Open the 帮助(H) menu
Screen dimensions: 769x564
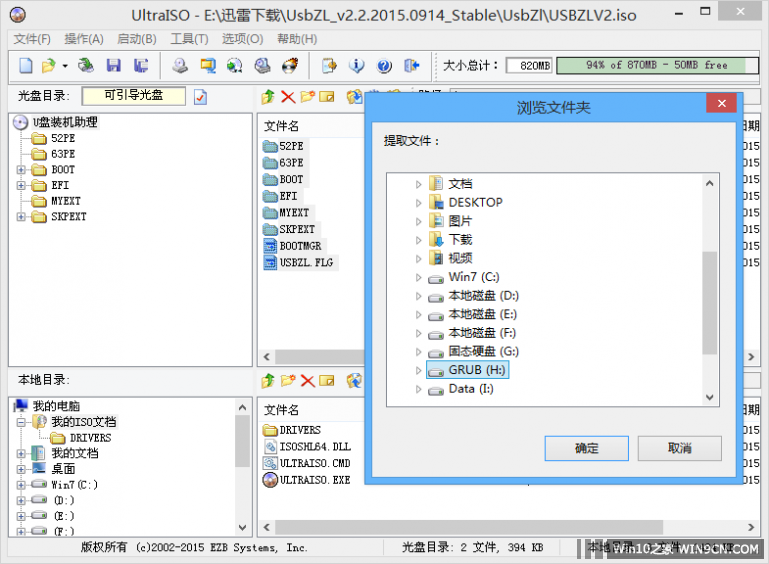297,39
